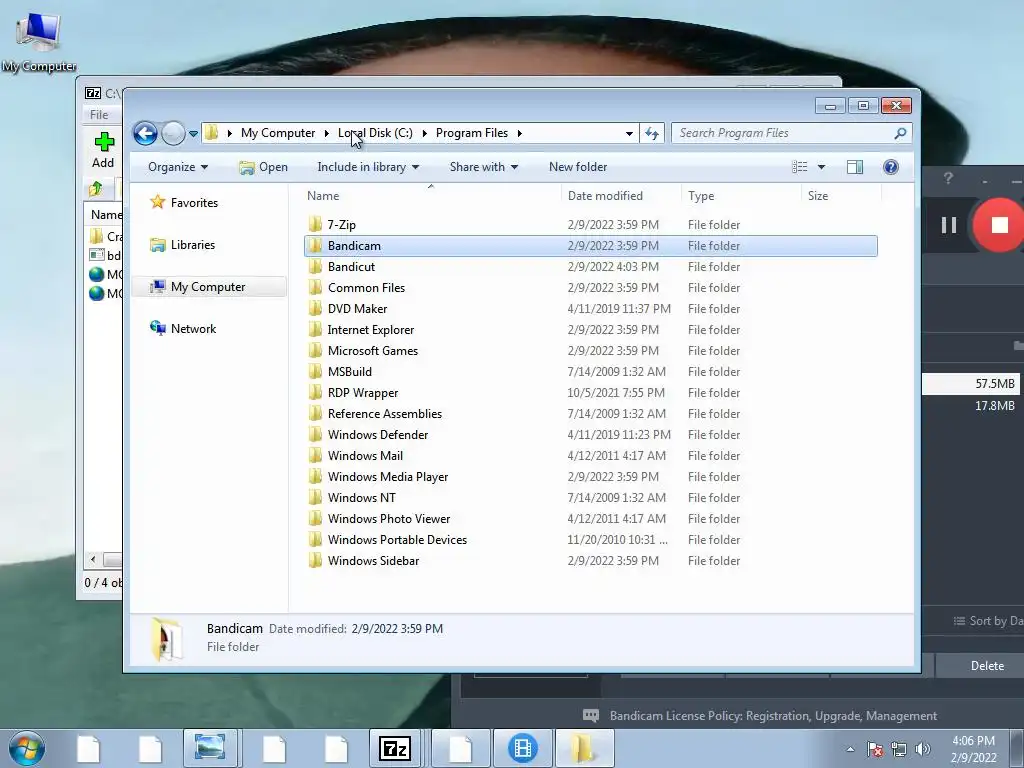1024x768 pixels.
Task: Click the up folder icon in 7-Zip
Action: (x=96, y=189)
